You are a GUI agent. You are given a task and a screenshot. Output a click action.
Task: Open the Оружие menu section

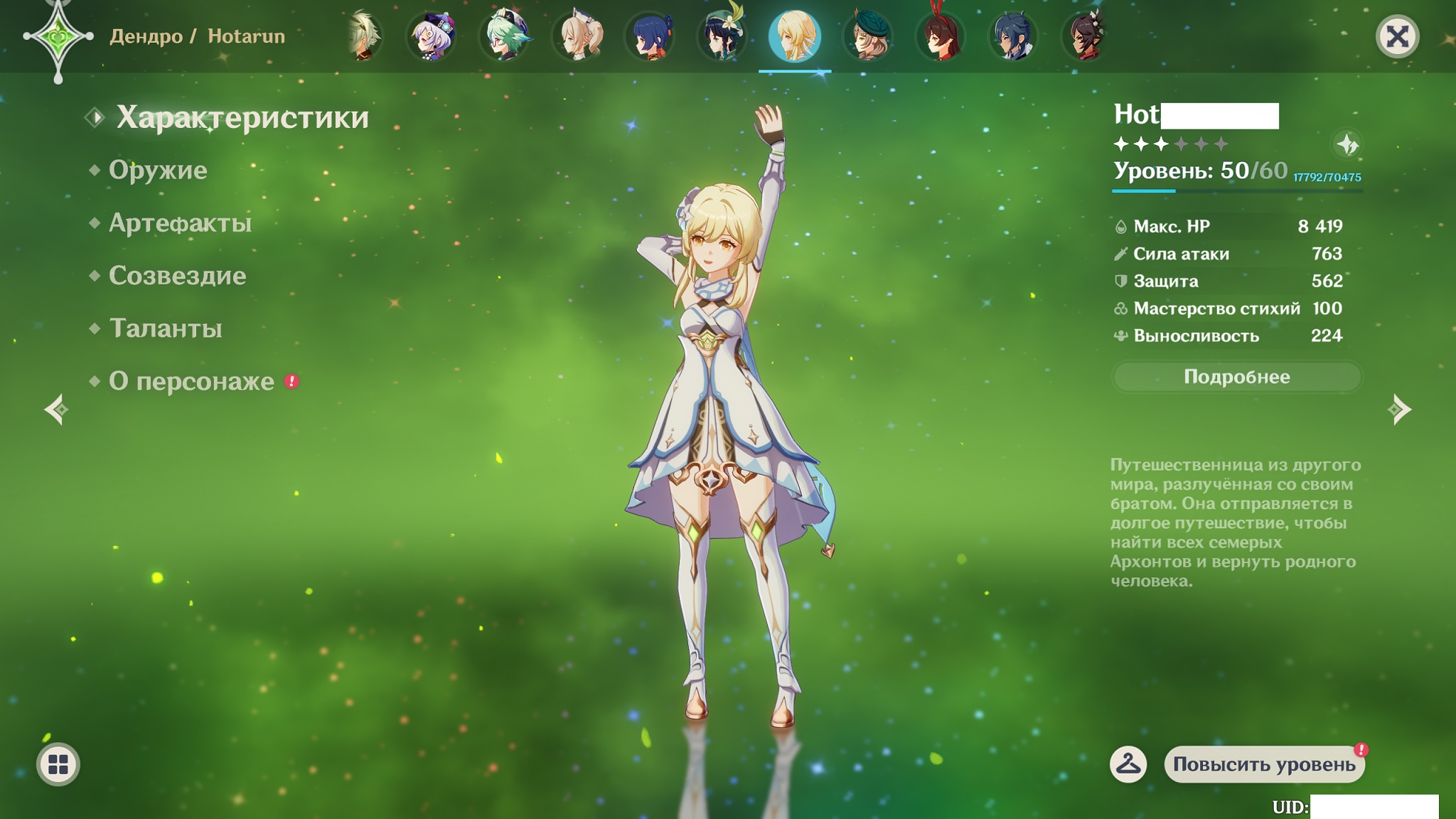[x=158, y=170]
